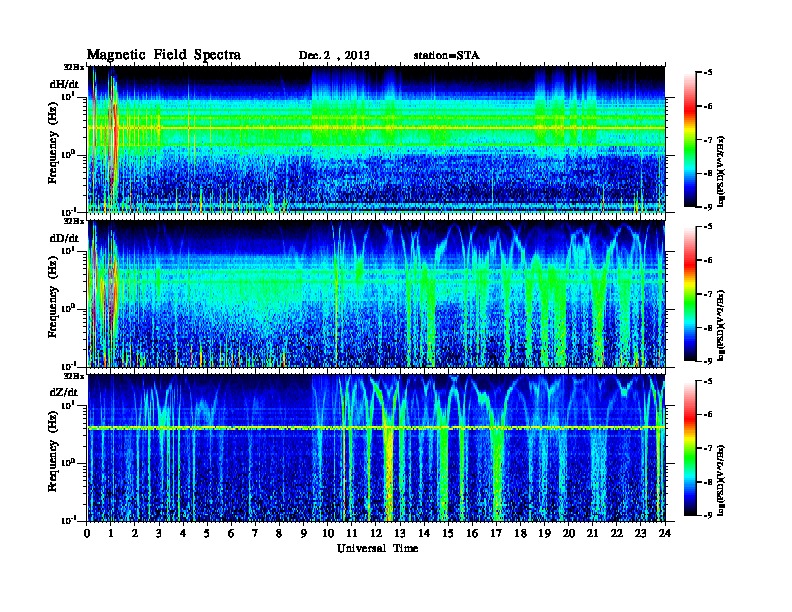This screenshot has height=612, width=792.
Task: Select the dH/dt panel label
Action: point(64,84)
